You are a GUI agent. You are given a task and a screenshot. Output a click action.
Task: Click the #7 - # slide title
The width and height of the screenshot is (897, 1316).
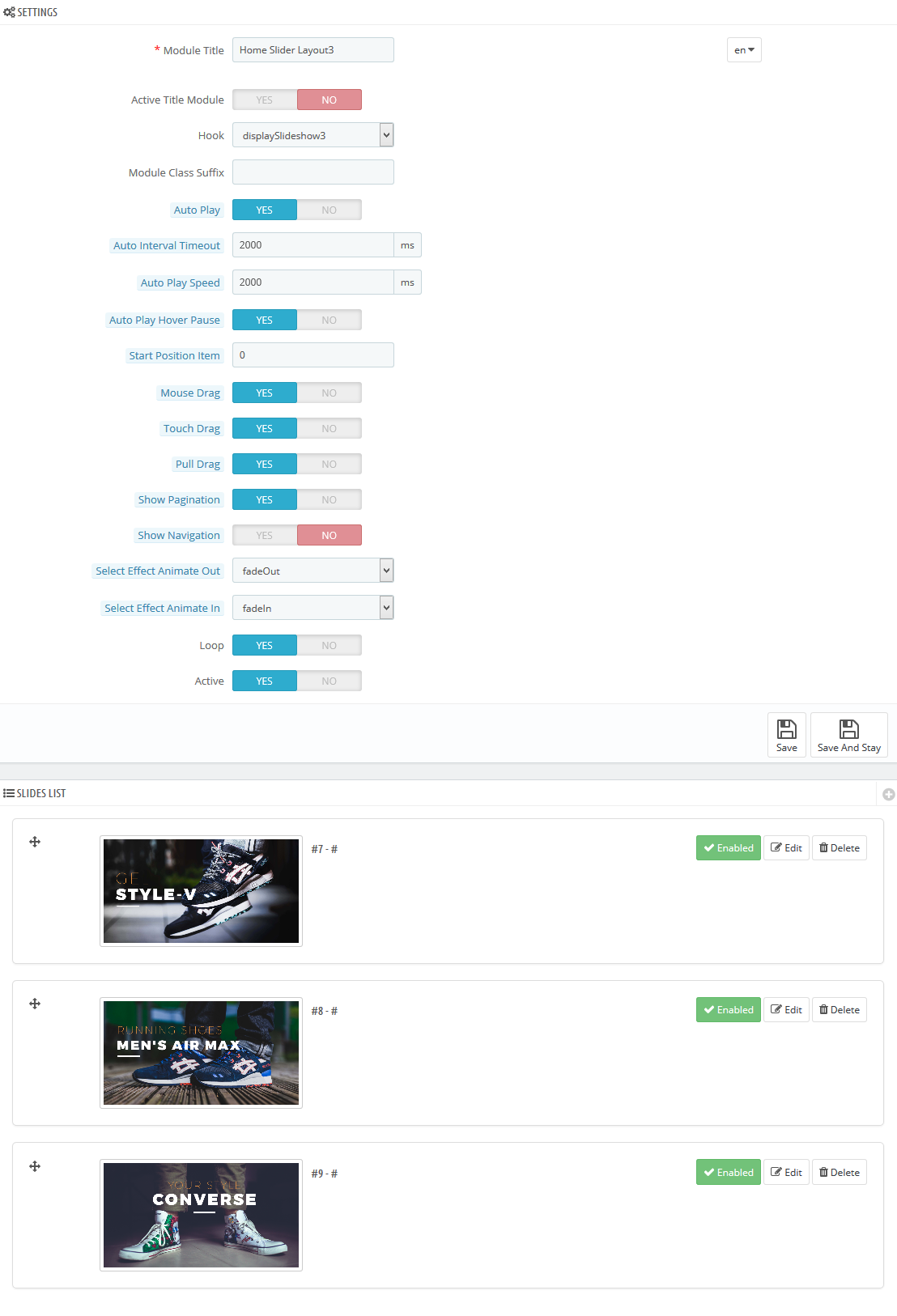click(325, 849)
